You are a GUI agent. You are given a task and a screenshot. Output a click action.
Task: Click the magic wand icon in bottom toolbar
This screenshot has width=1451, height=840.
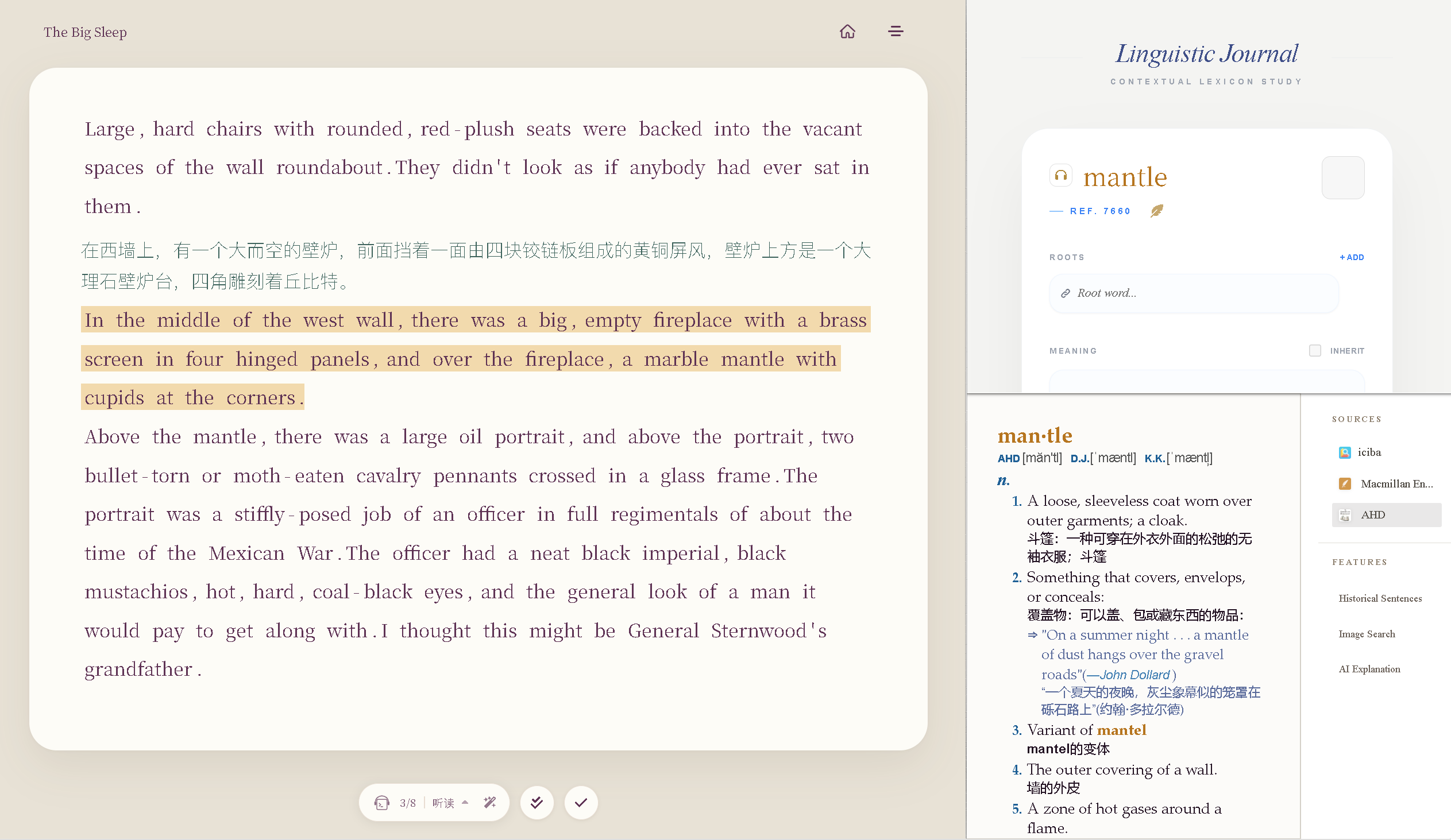[x=490, y=803]
